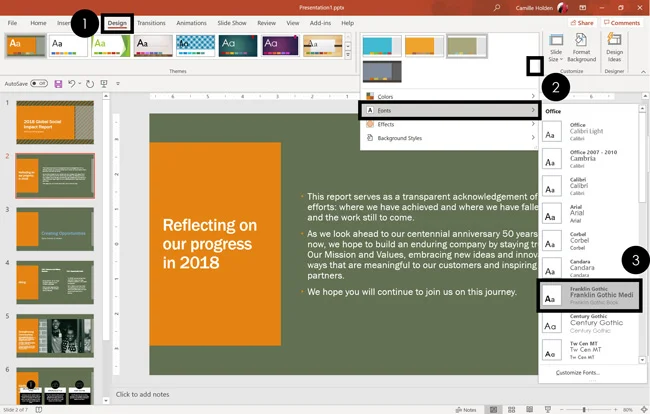
Task: Expand the Customize Quick Access Toolbar arrow
Action: pos(118,84)
